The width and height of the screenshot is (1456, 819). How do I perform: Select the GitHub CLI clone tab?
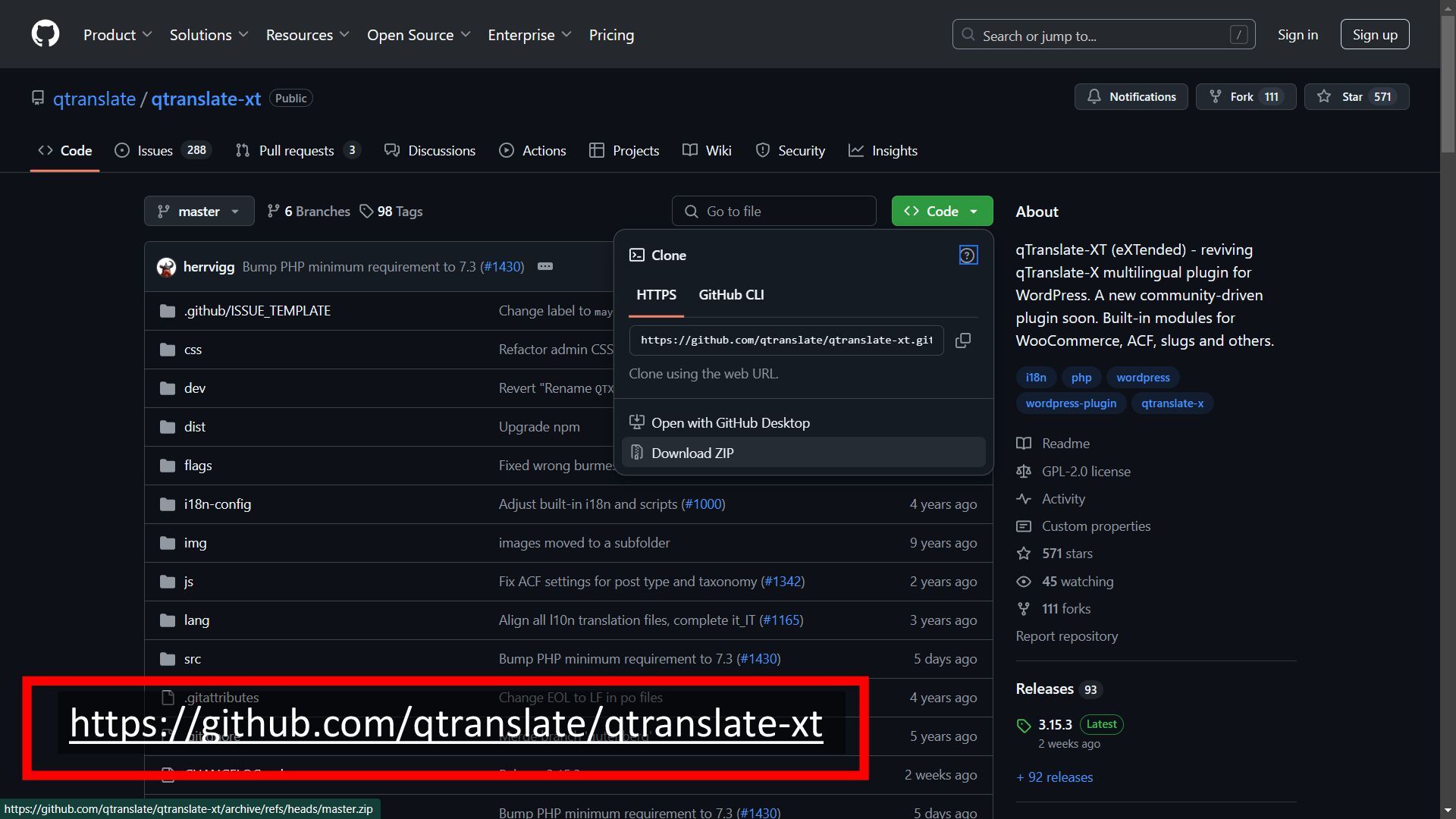[731, 295]
